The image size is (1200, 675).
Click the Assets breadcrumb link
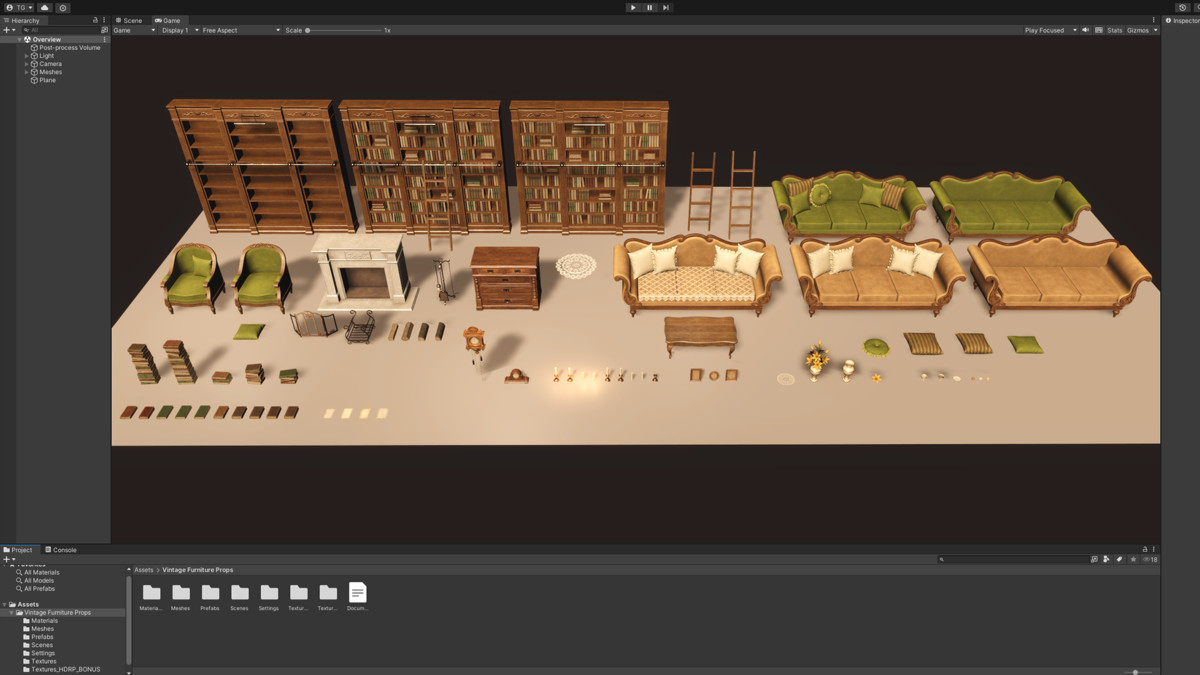point(144,570)
